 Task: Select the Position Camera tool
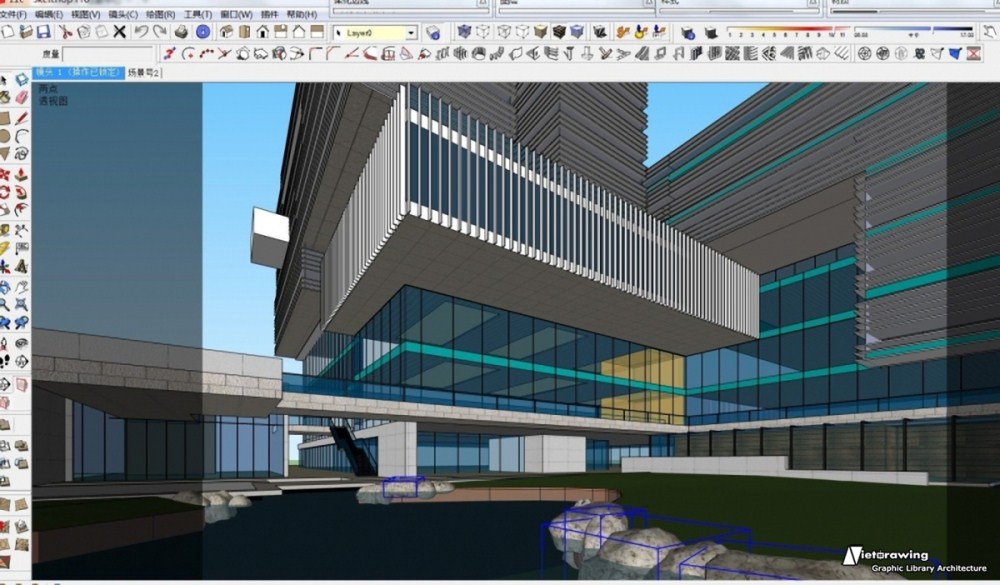click(5, 344)
